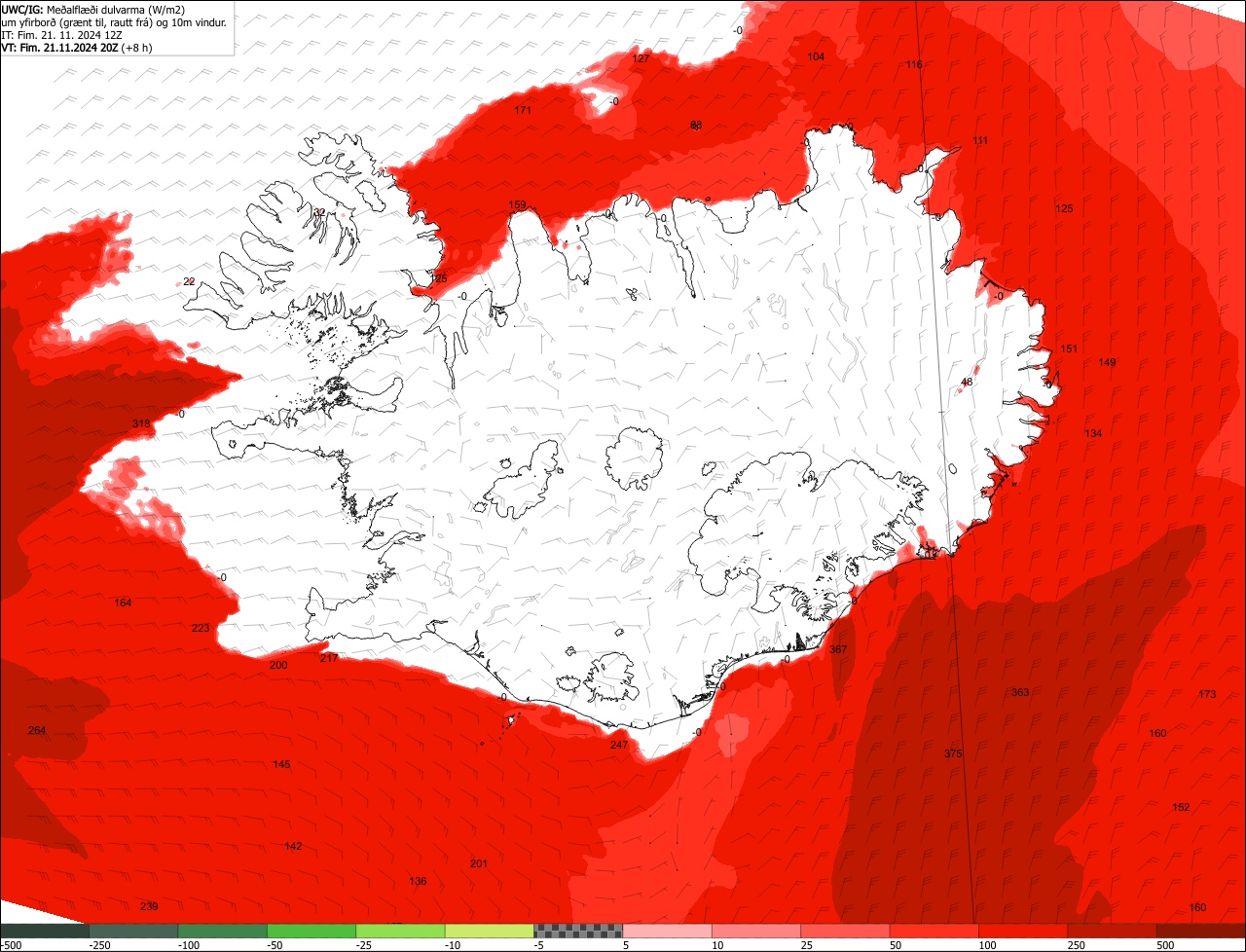Pick the -100 to -50 green legend segment
1246x952 pixels.
tap(222, 930)
